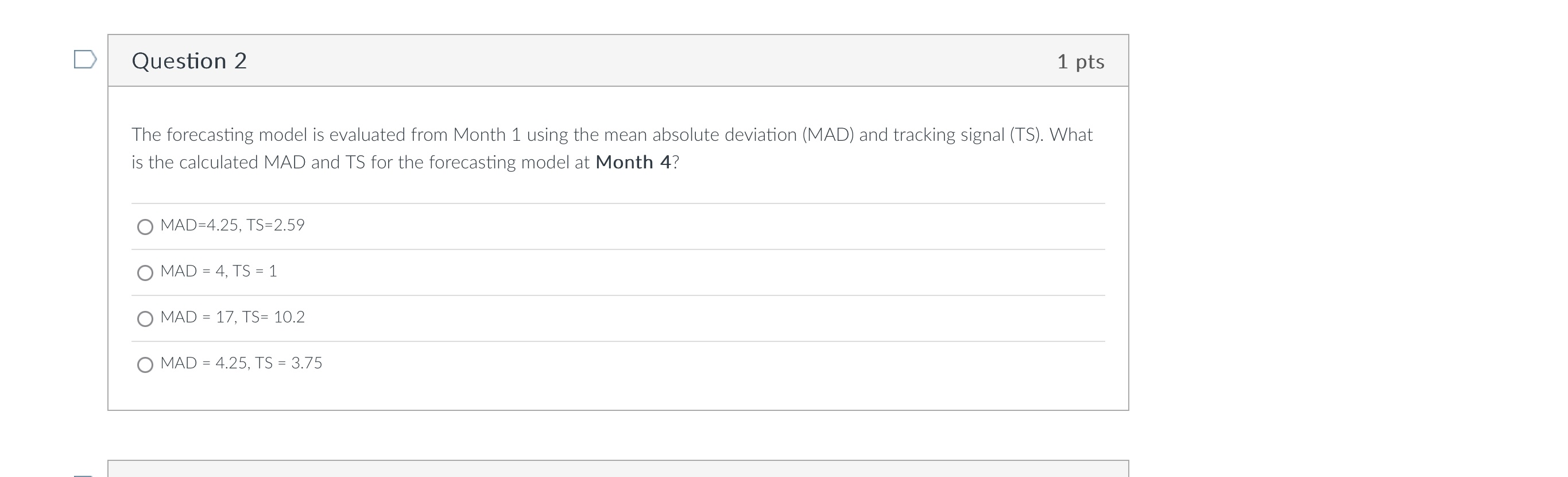Click the answer text MAD = 17, TS= 10.2
This screenshot has height=477, width=1568.
tap(232, 317)
